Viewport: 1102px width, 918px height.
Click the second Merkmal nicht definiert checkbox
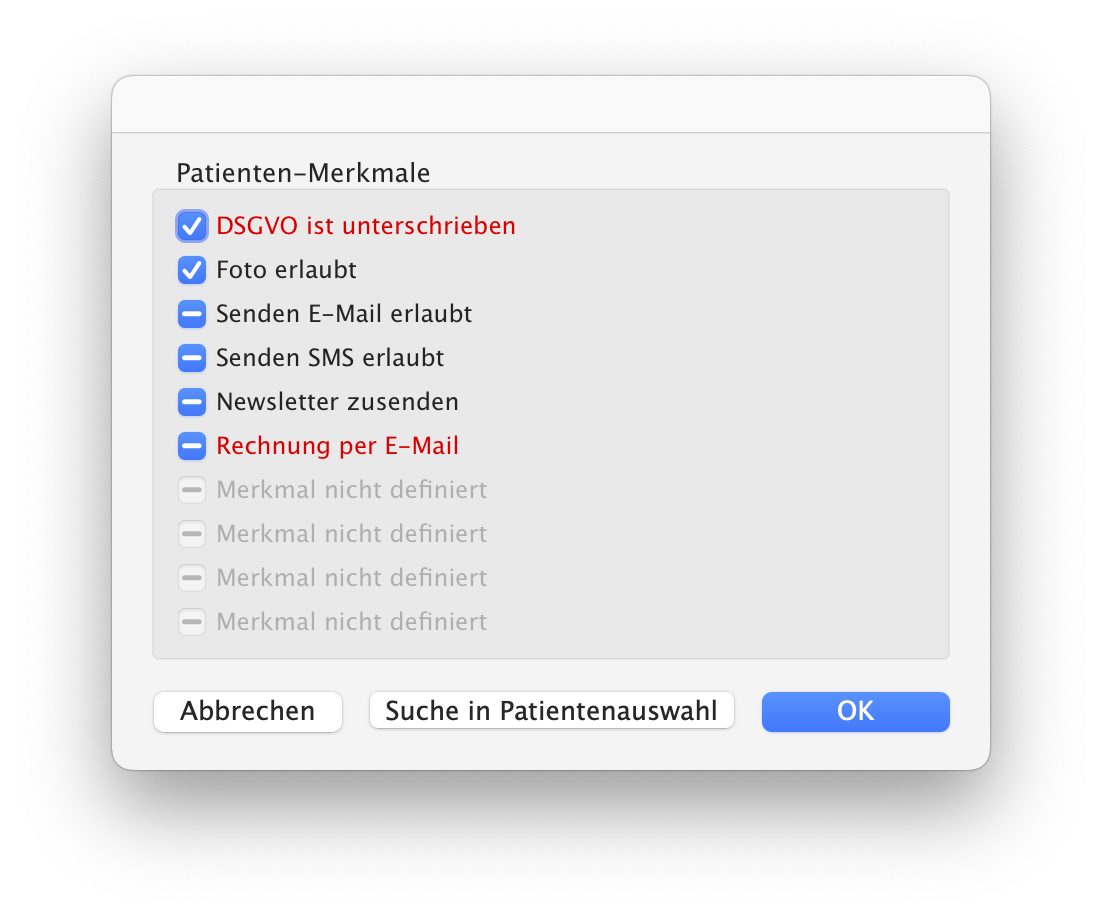(192, 534)
